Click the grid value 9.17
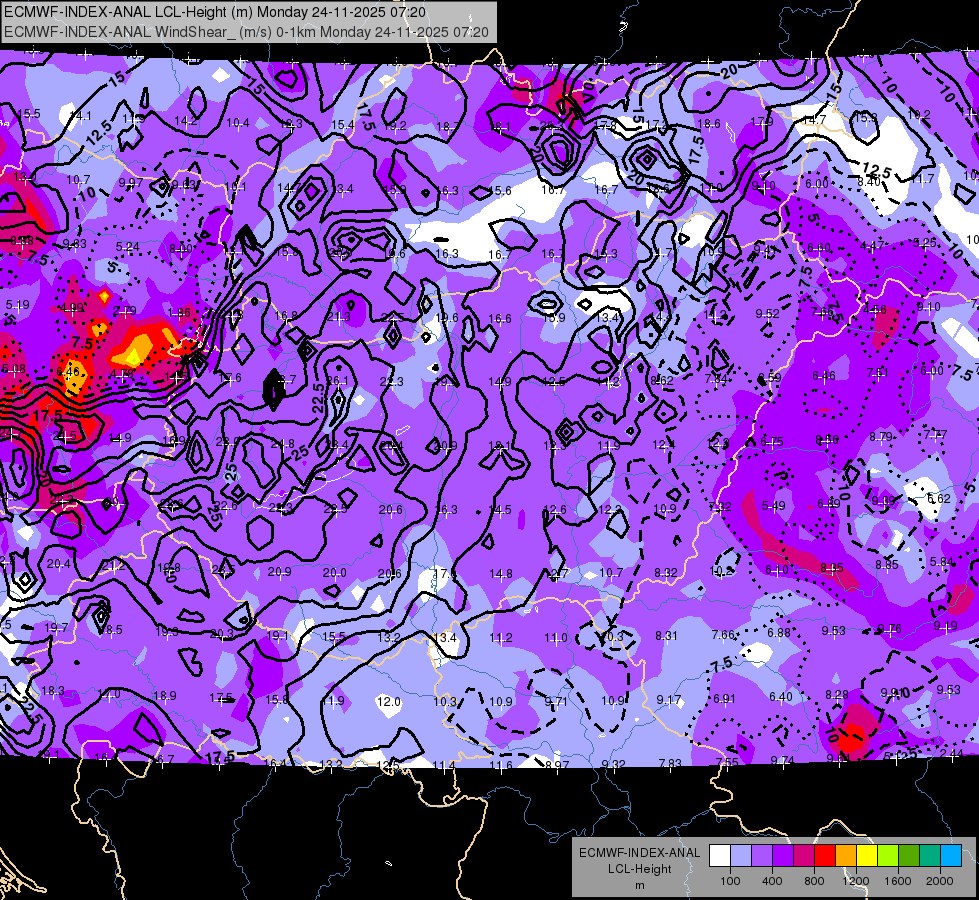The height and width of the screenshot is (900, 979). coord(668,700)
